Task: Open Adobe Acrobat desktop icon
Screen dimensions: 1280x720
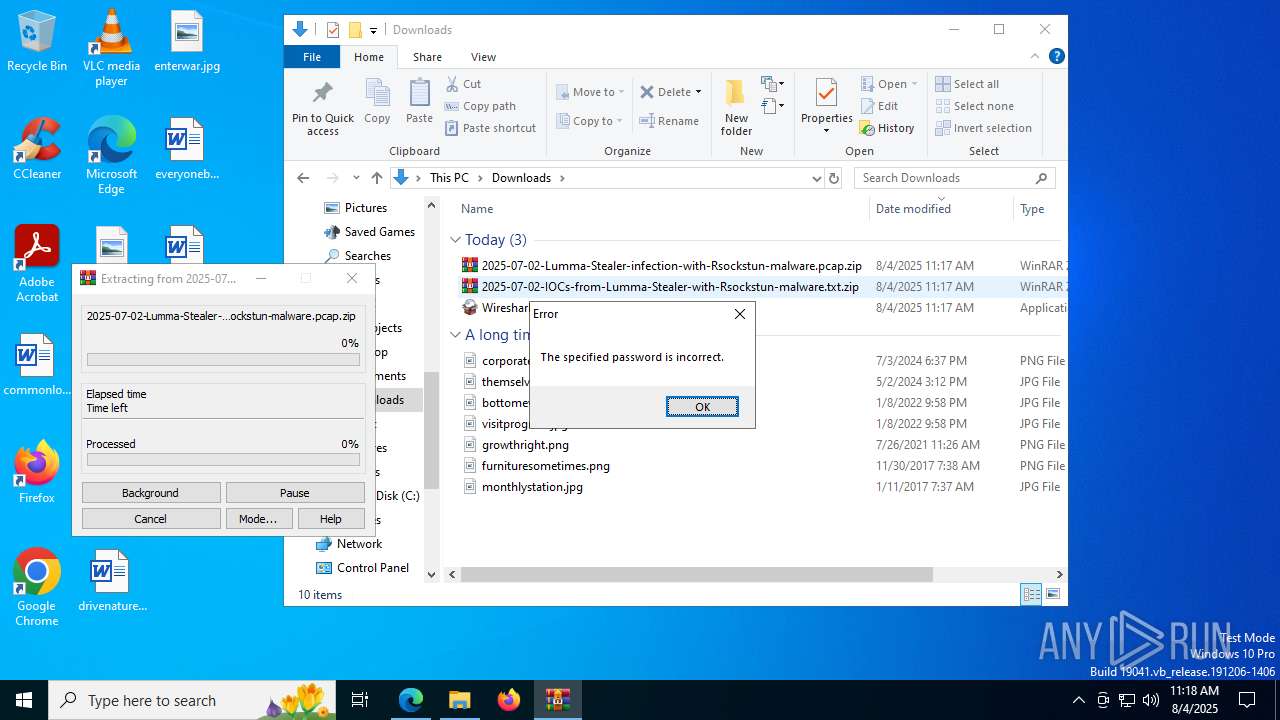Action: [x=37, y=264]
